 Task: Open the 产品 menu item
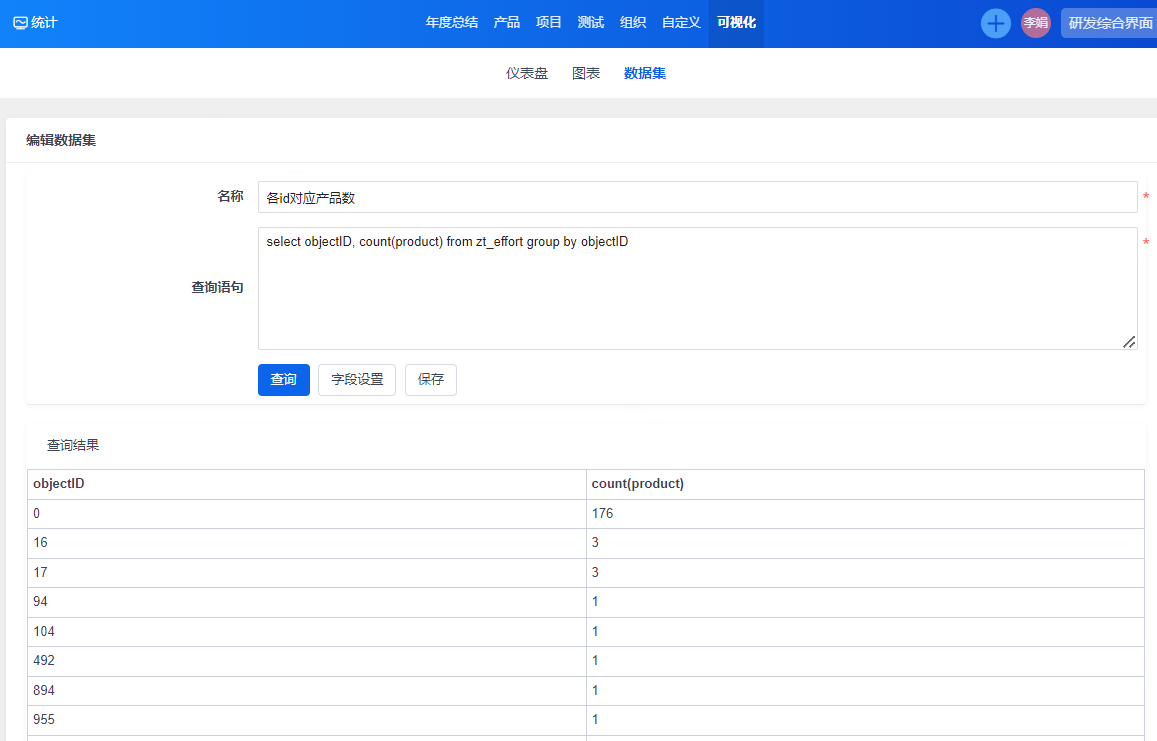[x=506, y=23]
